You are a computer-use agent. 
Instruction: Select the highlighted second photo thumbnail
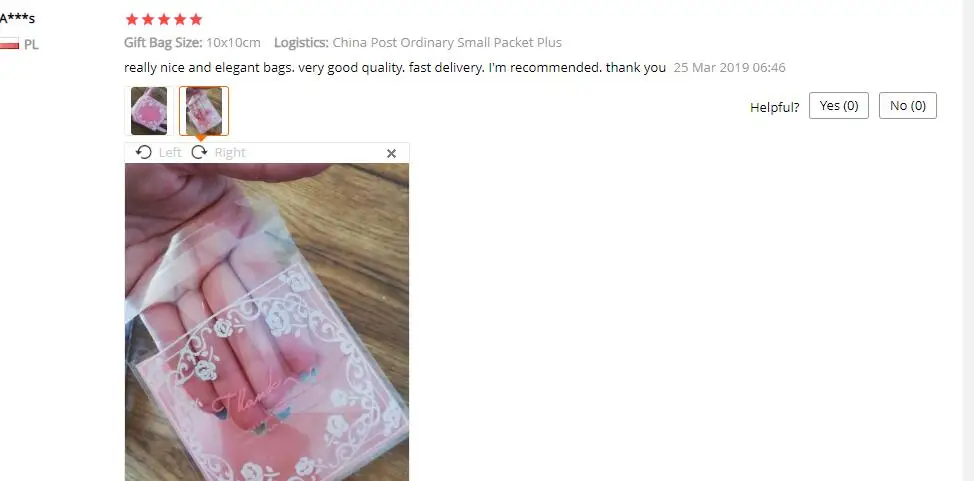click(x=204, y=111)
